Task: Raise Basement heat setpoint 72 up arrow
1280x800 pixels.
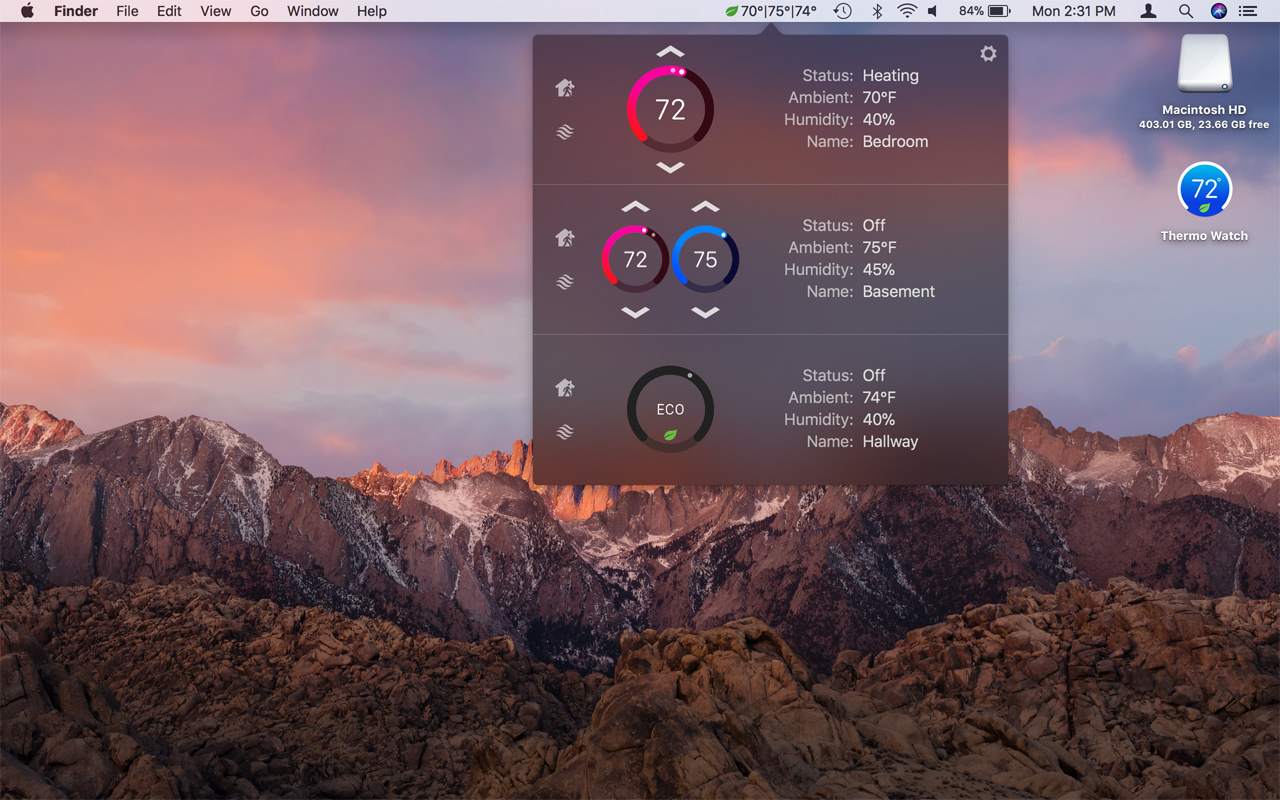Action: 635,207
